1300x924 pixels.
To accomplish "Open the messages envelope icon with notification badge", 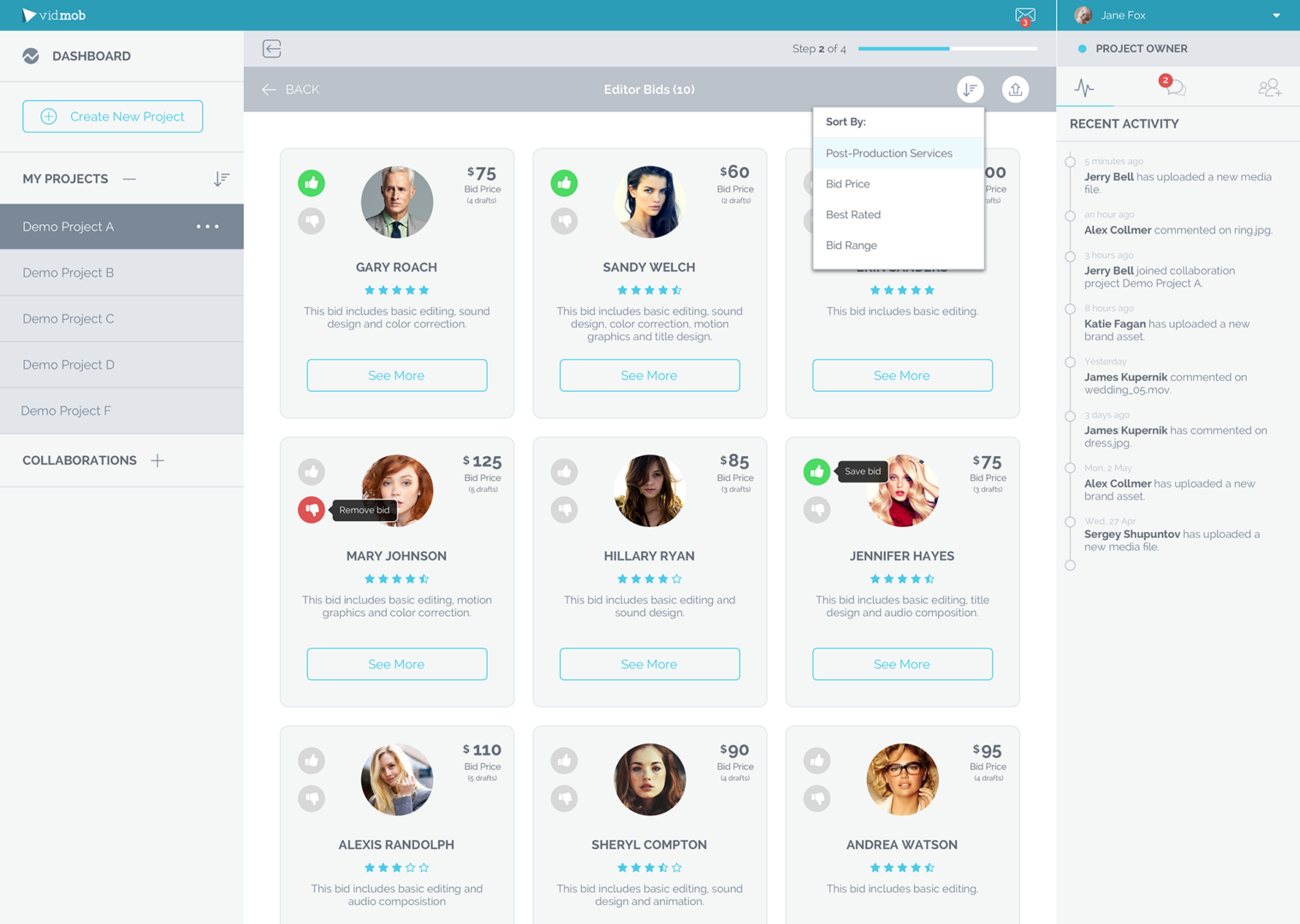I will pyautogui.click(x=1024, y=15).
